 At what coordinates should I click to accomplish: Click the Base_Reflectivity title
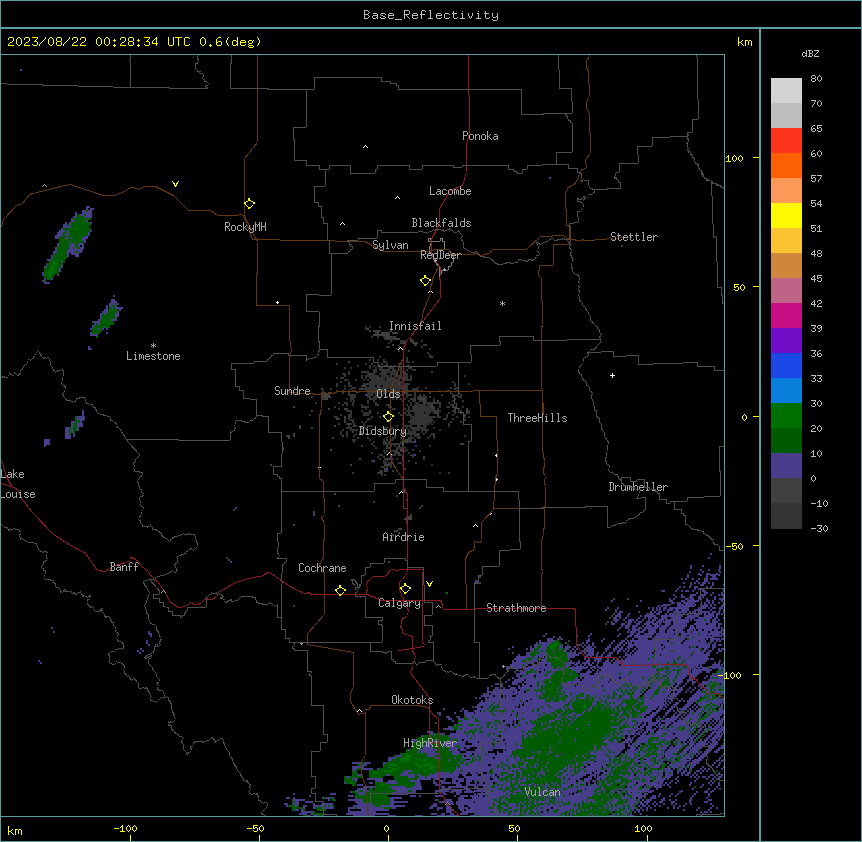431,15
